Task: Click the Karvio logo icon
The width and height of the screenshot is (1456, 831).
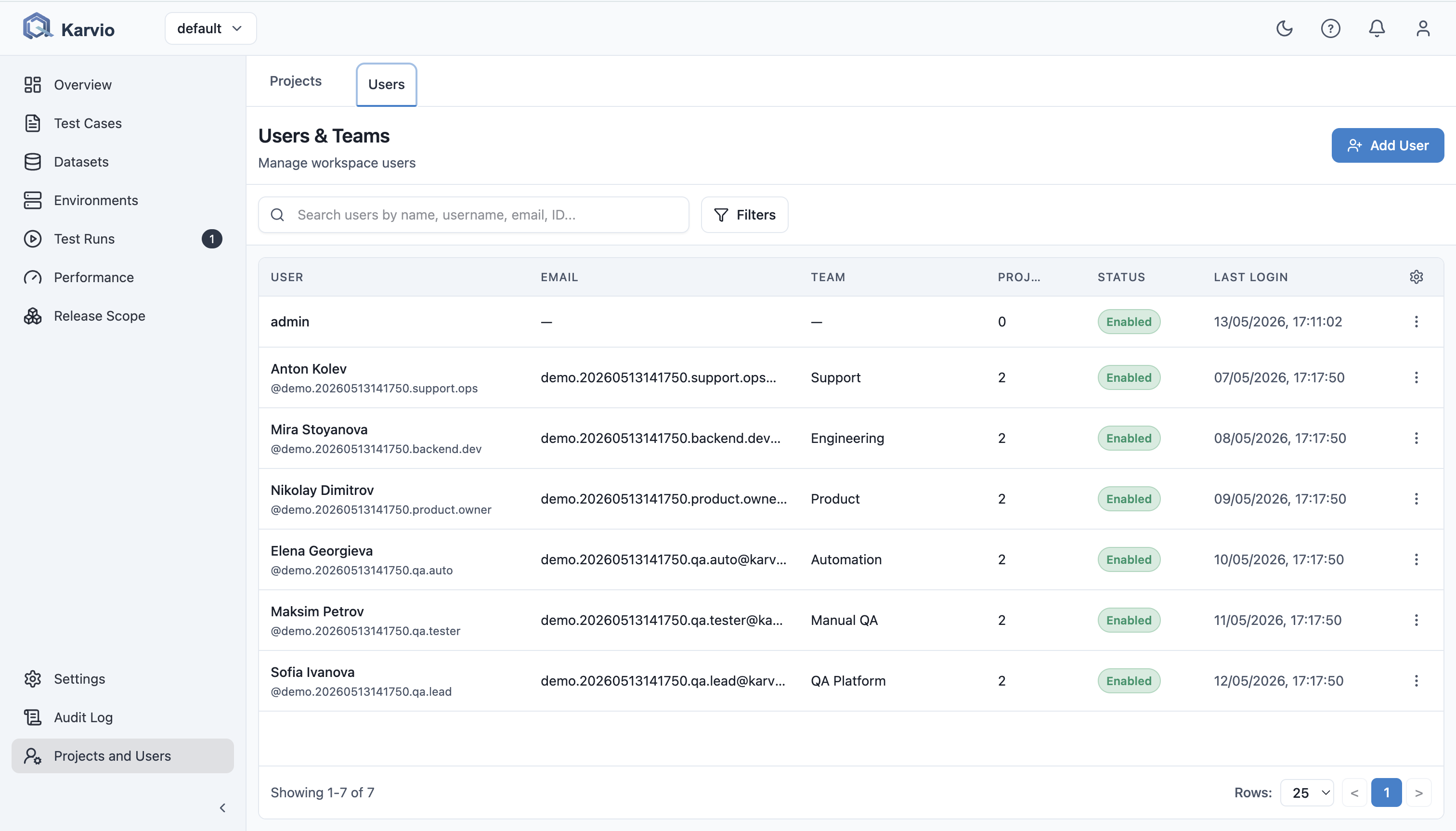Action: click(37, 27)
